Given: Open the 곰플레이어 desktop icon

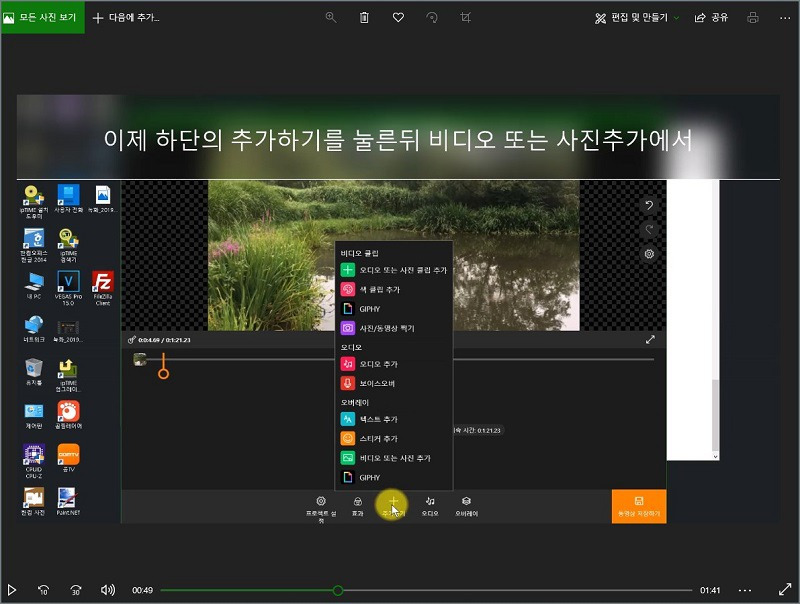Looking at the screenshot, I should [68, 415].
